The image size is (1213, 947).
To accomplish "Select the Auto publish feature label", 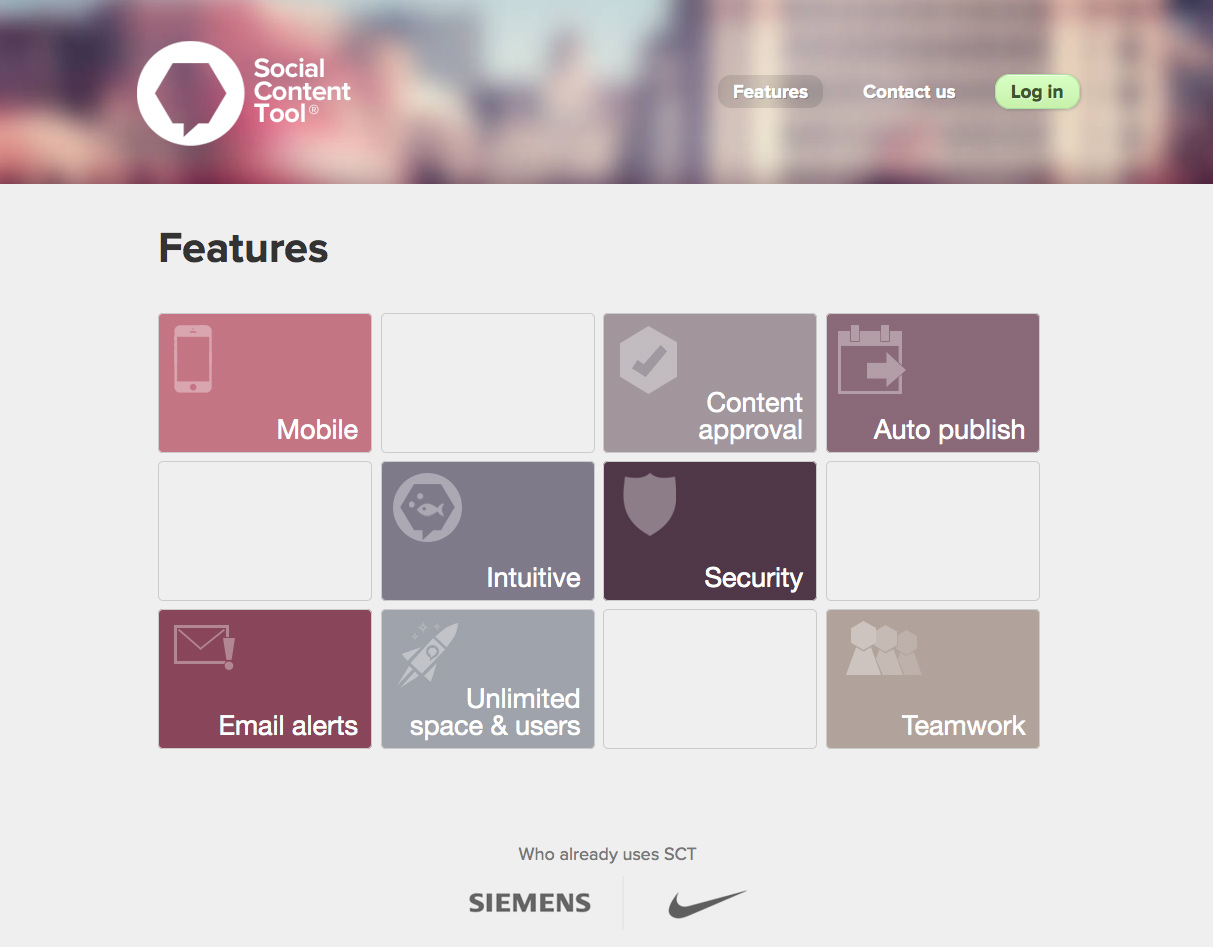I will pos(949,430).
